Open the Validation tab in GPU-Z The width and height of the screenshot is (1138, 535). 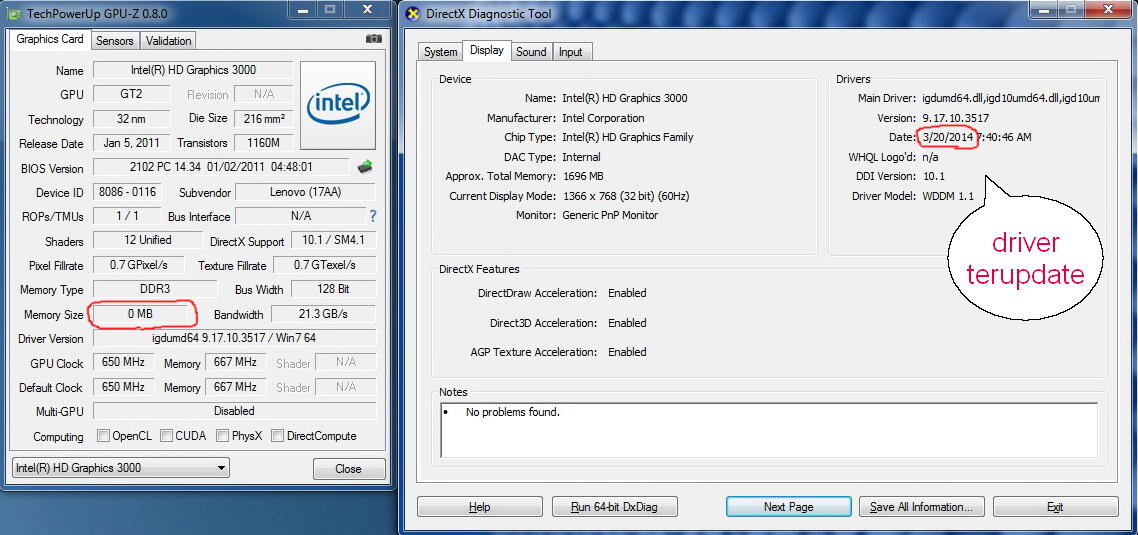168,41
